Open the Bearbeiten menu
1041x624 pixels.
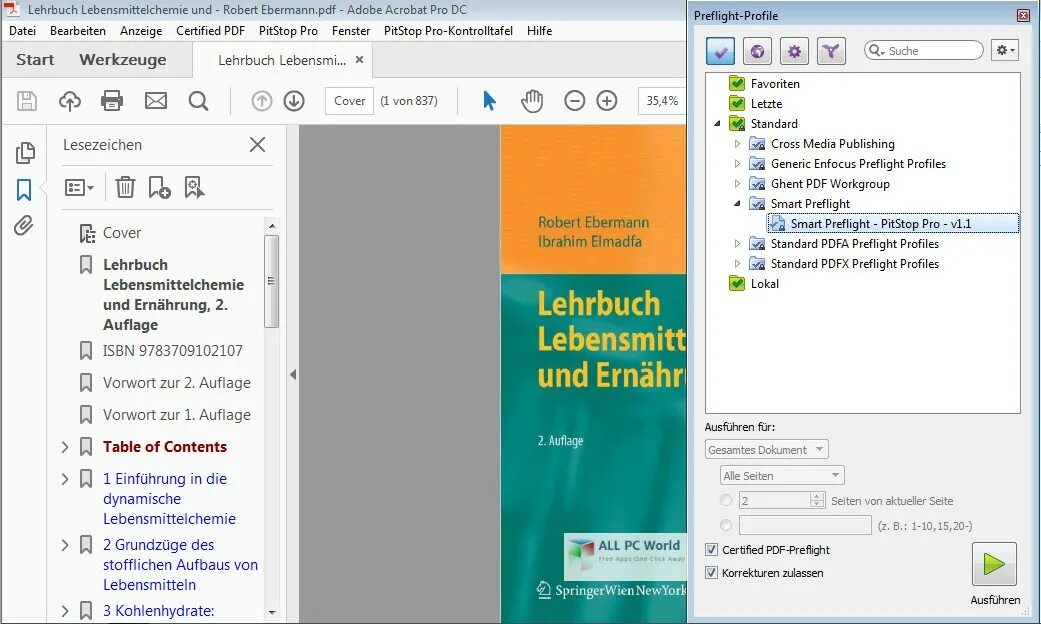tap(78, 31)
